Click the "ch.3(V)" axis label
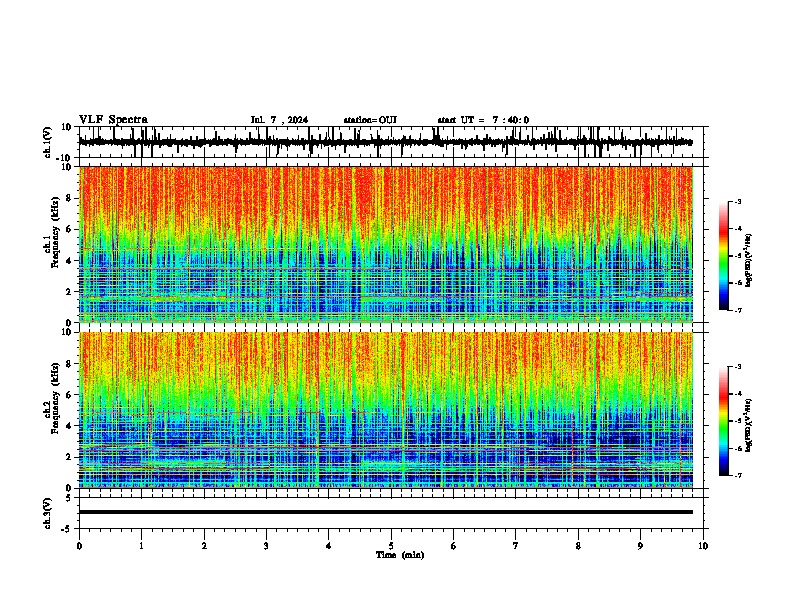 [48, 513]
